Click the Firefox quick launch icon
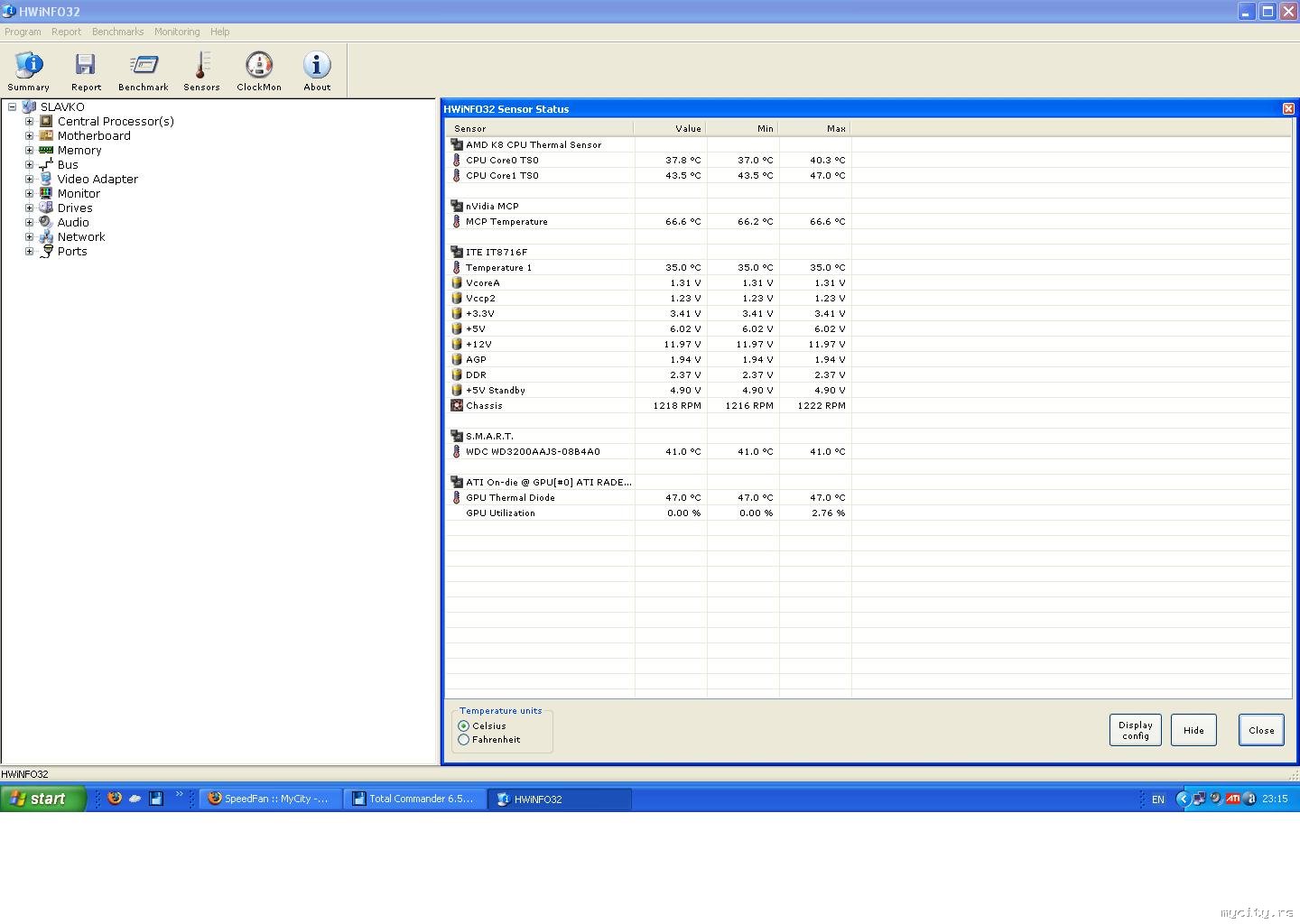Viewport: 1300px width, 924px height. pyautogui.click(x=115, y=799)
